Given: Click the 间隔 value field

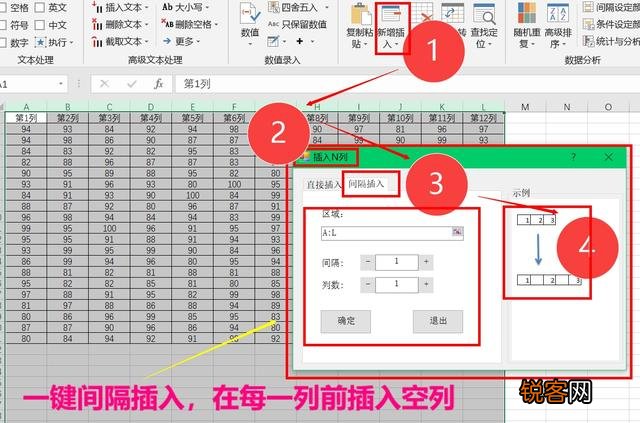Looking at the screenshot, I should click(397, 262).
